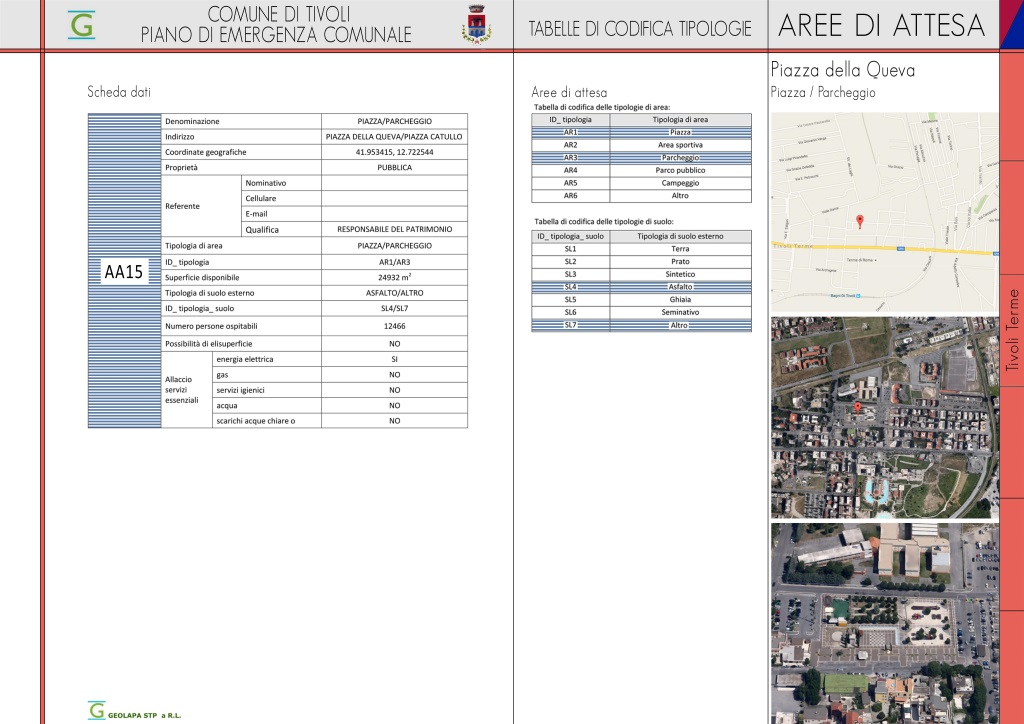Click the Referente row label
The image size is (1024, 724).
pyautogui.click(x=182, y=206)
